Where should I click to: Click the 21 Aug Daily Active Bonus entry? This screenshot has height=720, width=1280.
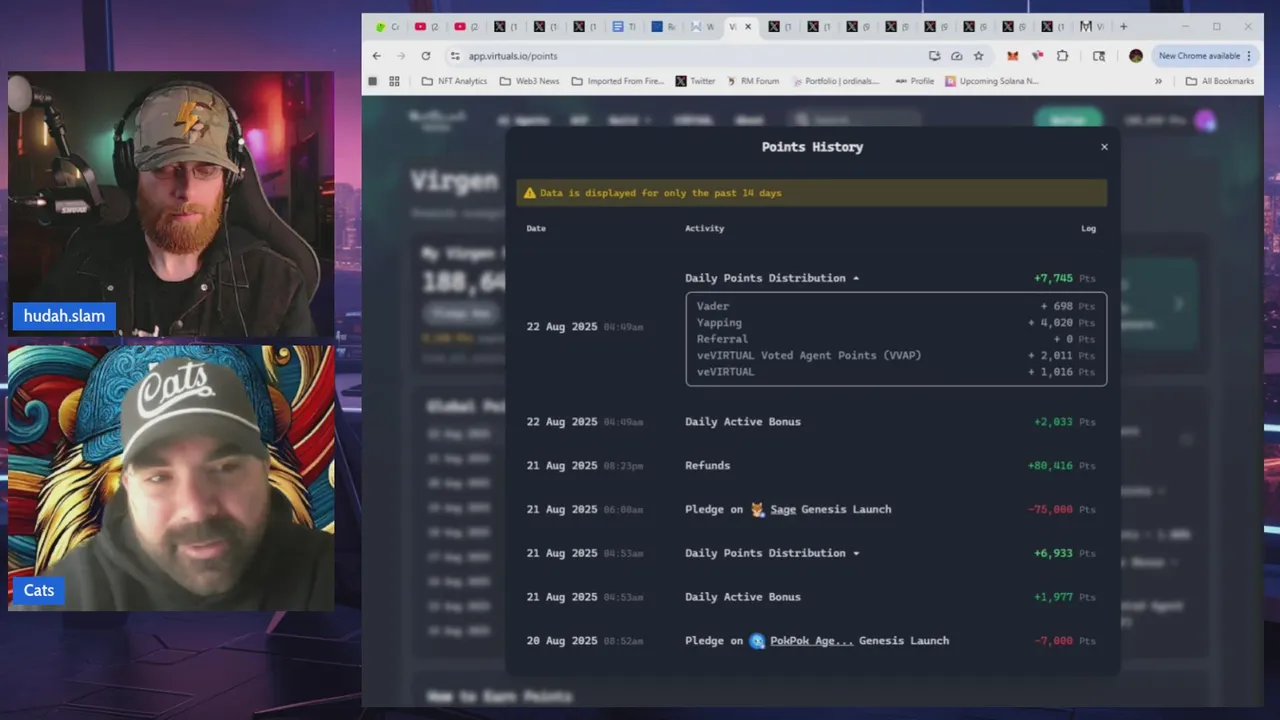click(x=743, y=597)
